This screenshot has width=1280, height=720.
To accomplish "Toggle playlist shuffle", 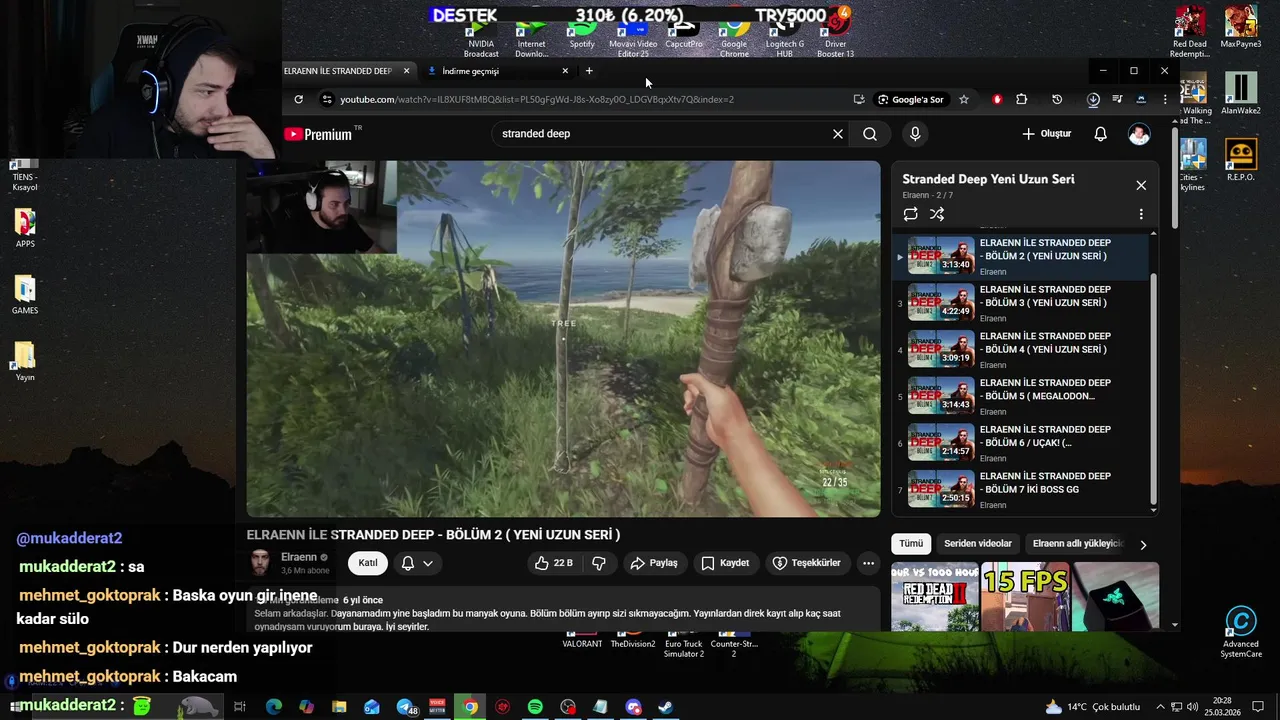I will click(937, 214).
